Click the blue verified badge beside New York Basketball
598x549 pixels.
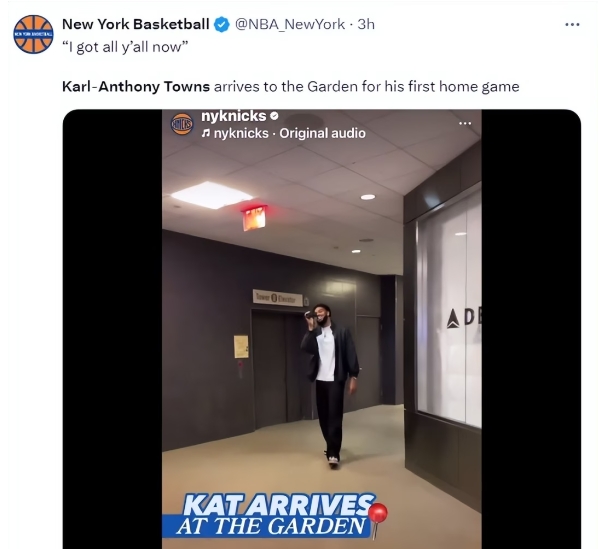tap(222, 25)
